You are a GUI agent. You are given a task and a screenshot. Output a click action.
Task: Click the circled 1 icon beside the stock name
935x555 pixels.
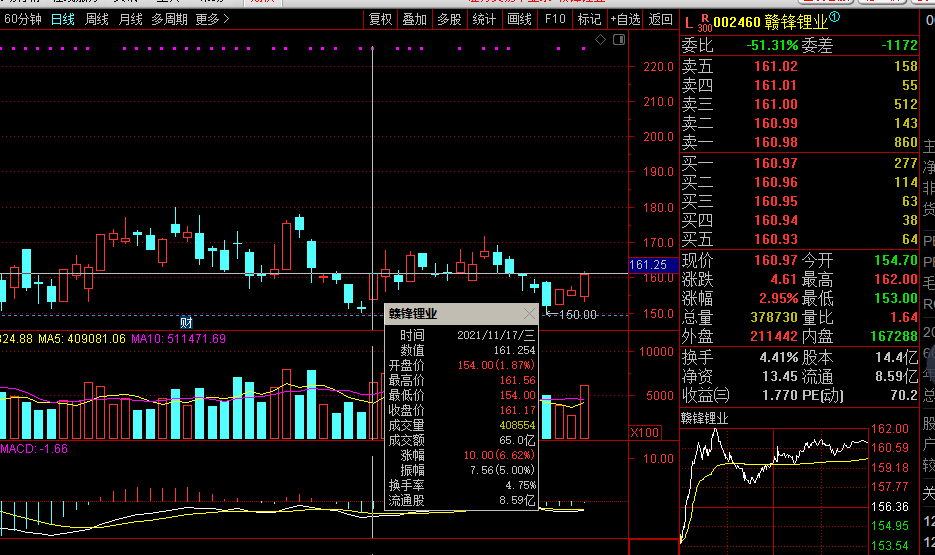[x=835, y=17]
